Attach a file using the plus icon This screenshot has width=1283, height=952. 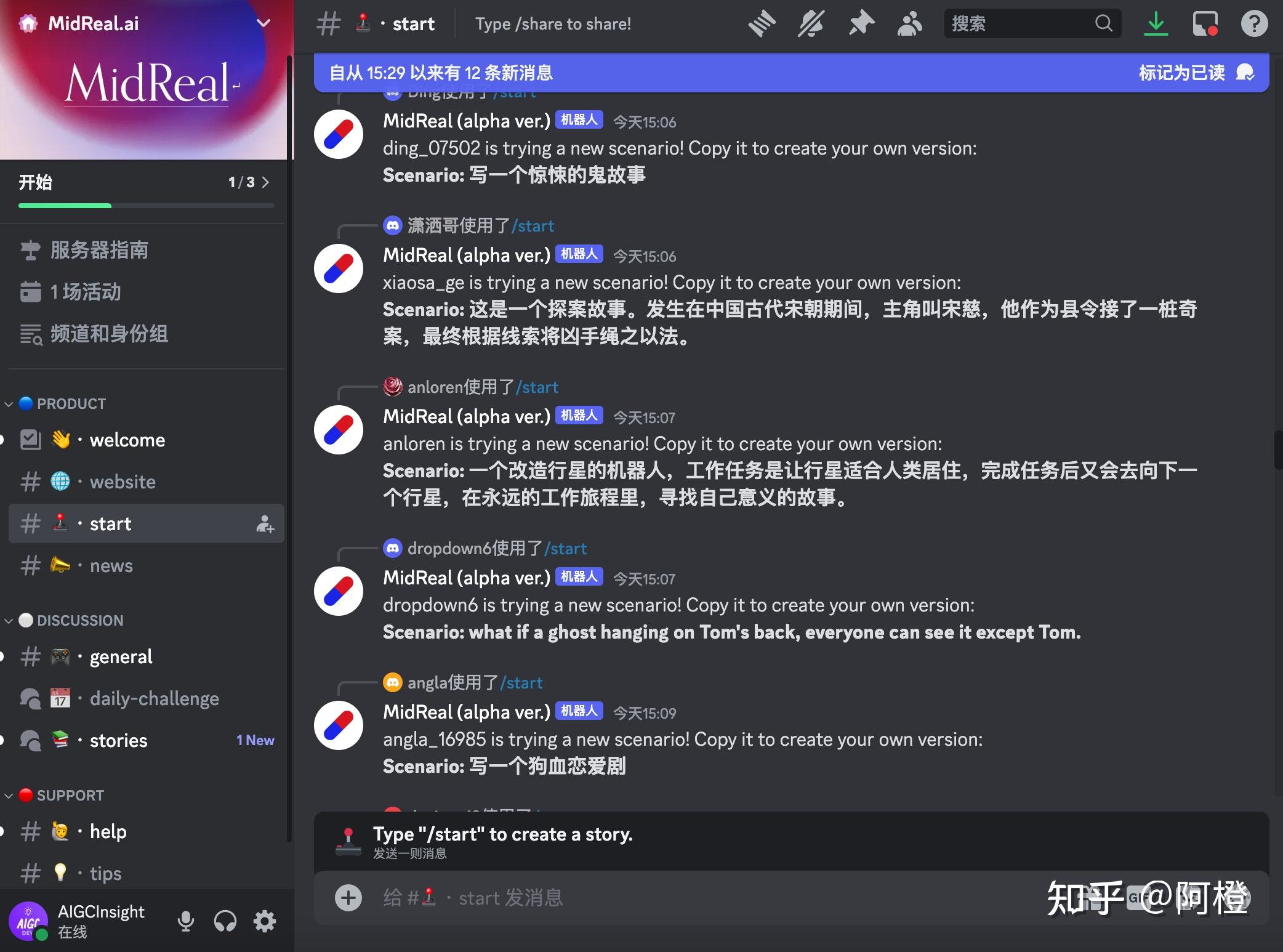click(348, 898)
